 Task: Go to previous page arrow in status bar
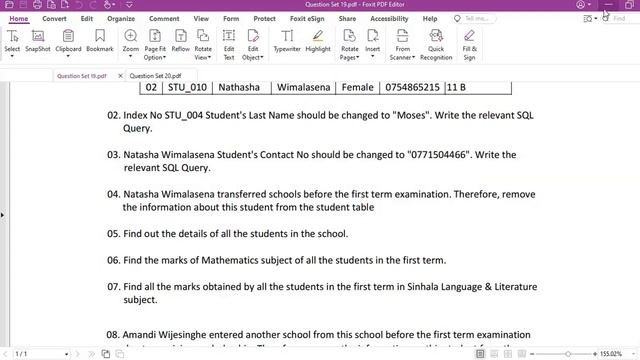pyautogui.click(x=5, y=354)
